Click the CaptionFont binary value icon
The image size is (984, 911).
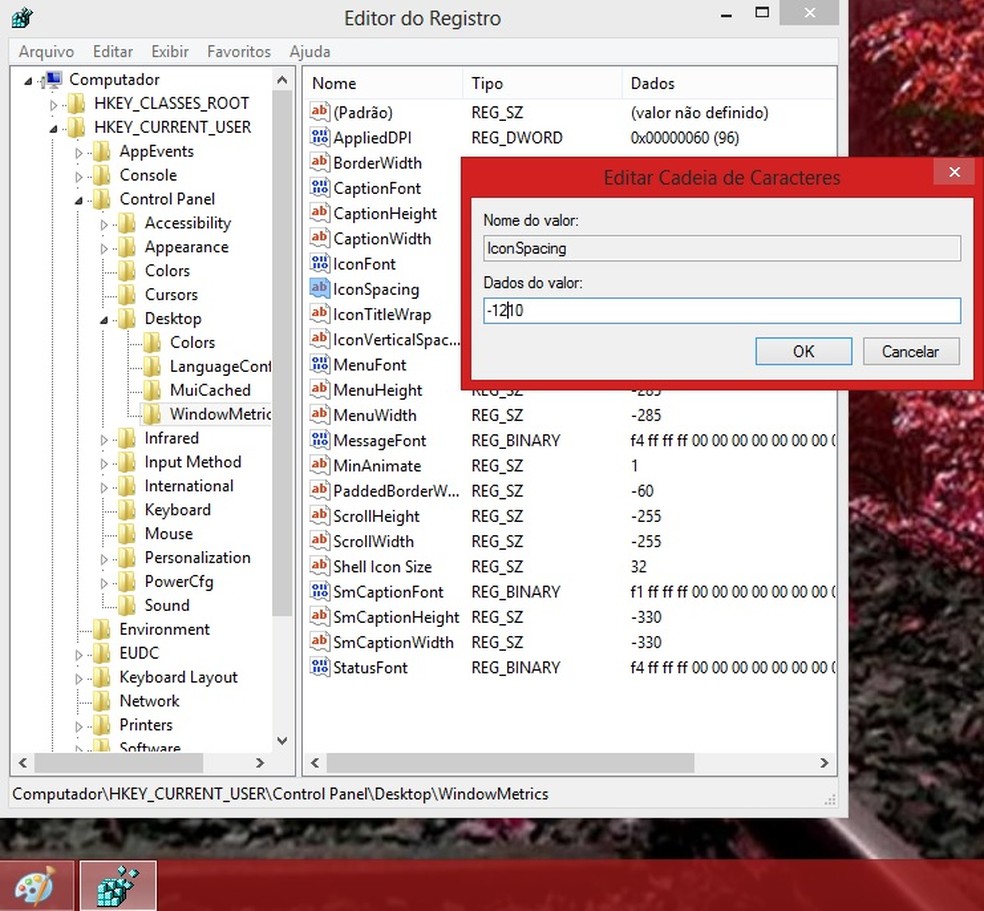point(319,188)
